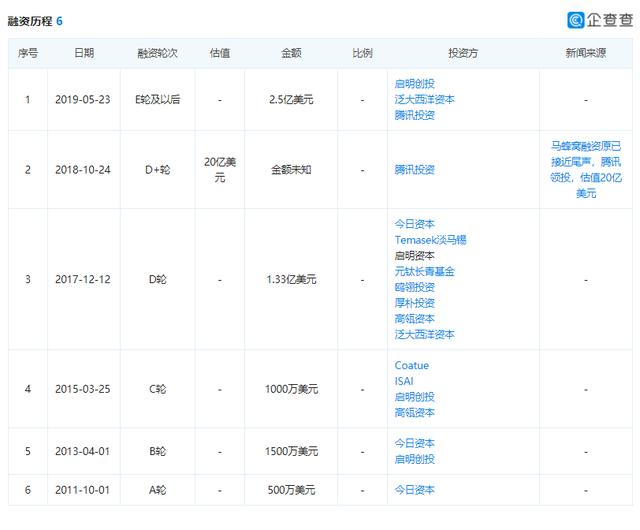
Task: Click the 比例 column header
Action: (362, 53)
